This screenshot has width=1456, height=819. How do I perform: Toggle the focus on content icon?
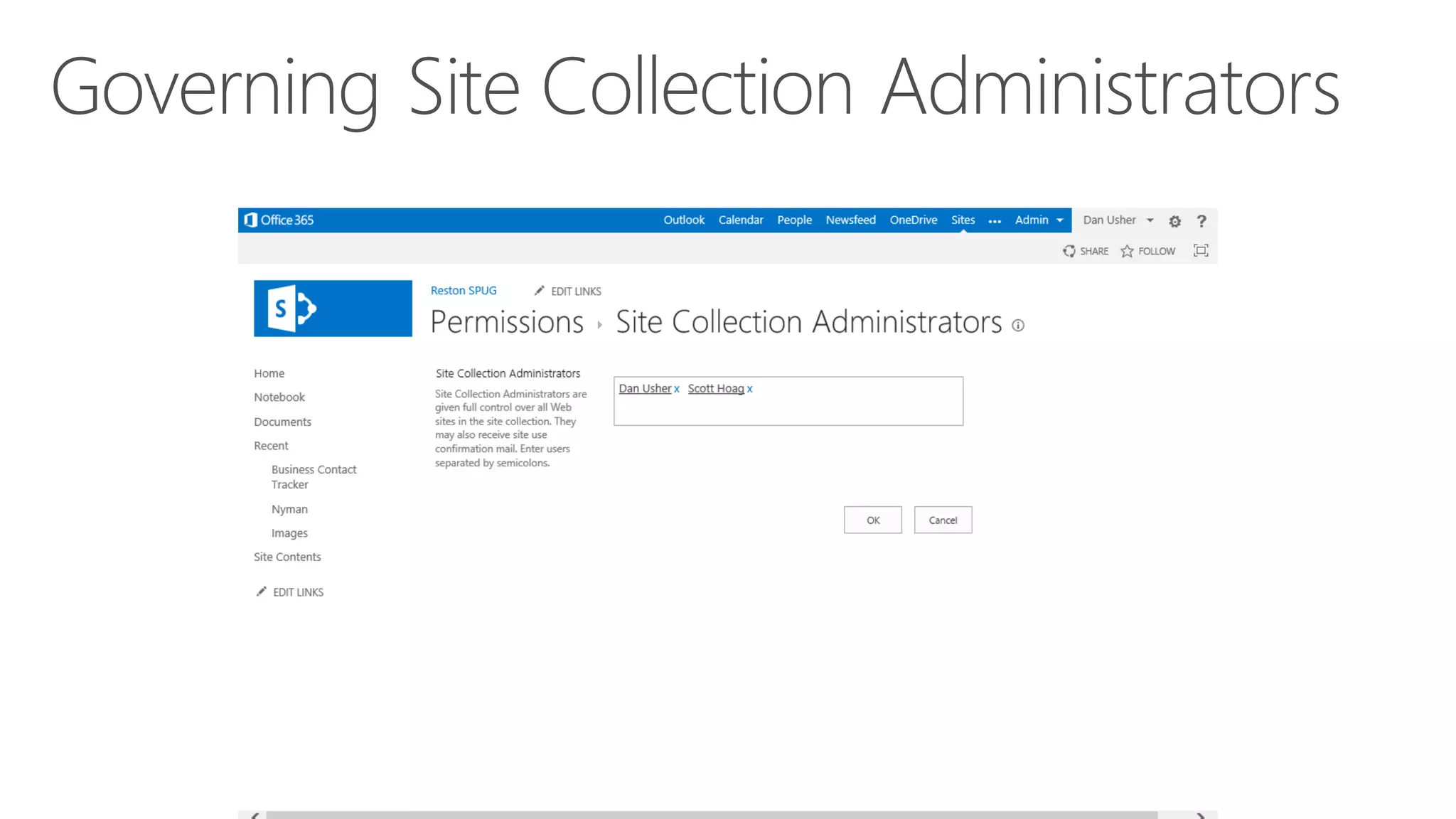point(1201,250)
